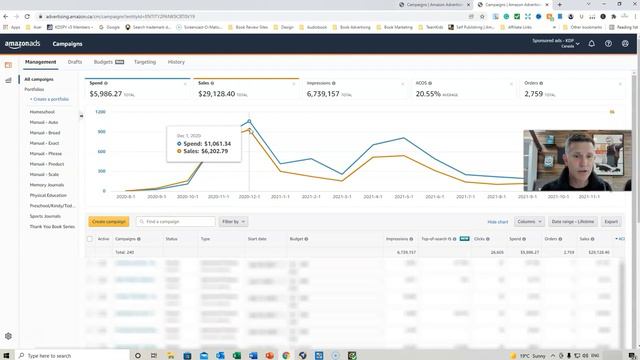
Task: Switch to the Management tab
Action: 40,62
